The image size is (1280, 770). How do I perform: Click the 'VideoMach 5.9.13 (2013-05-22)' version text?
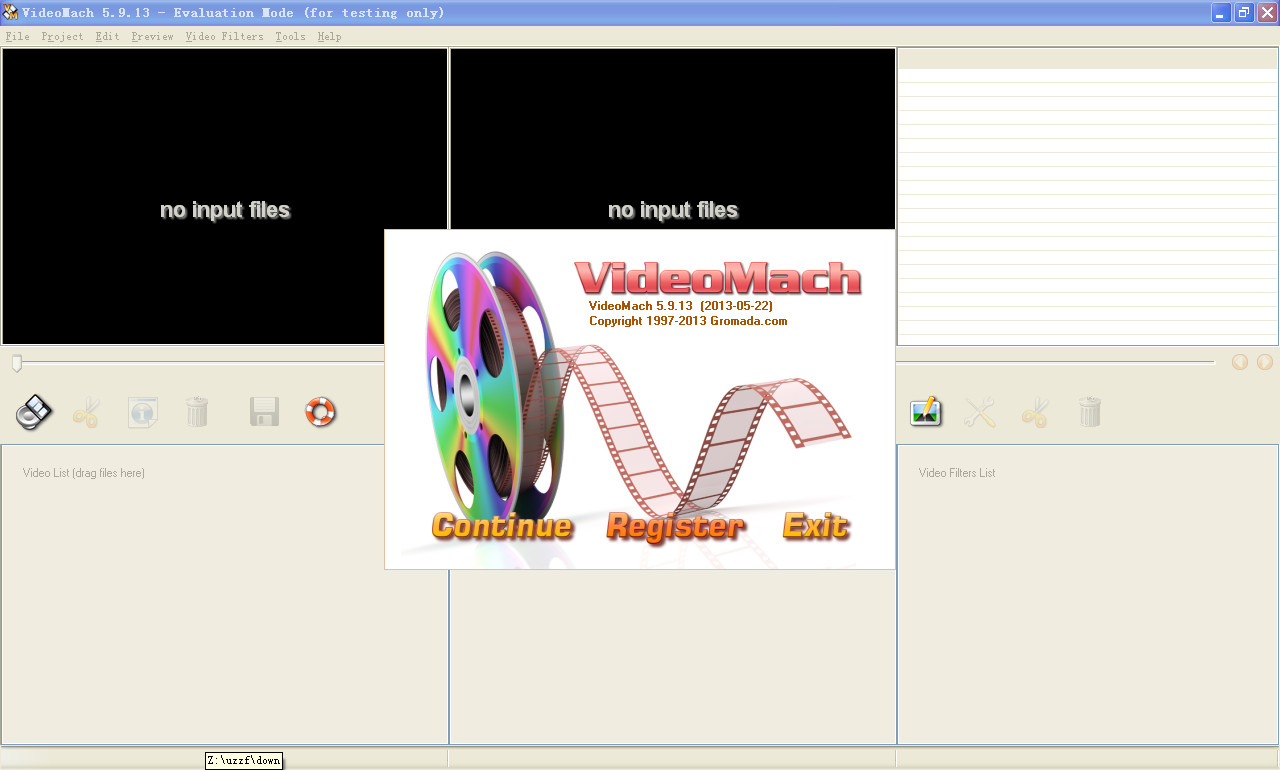pos(681,305)
